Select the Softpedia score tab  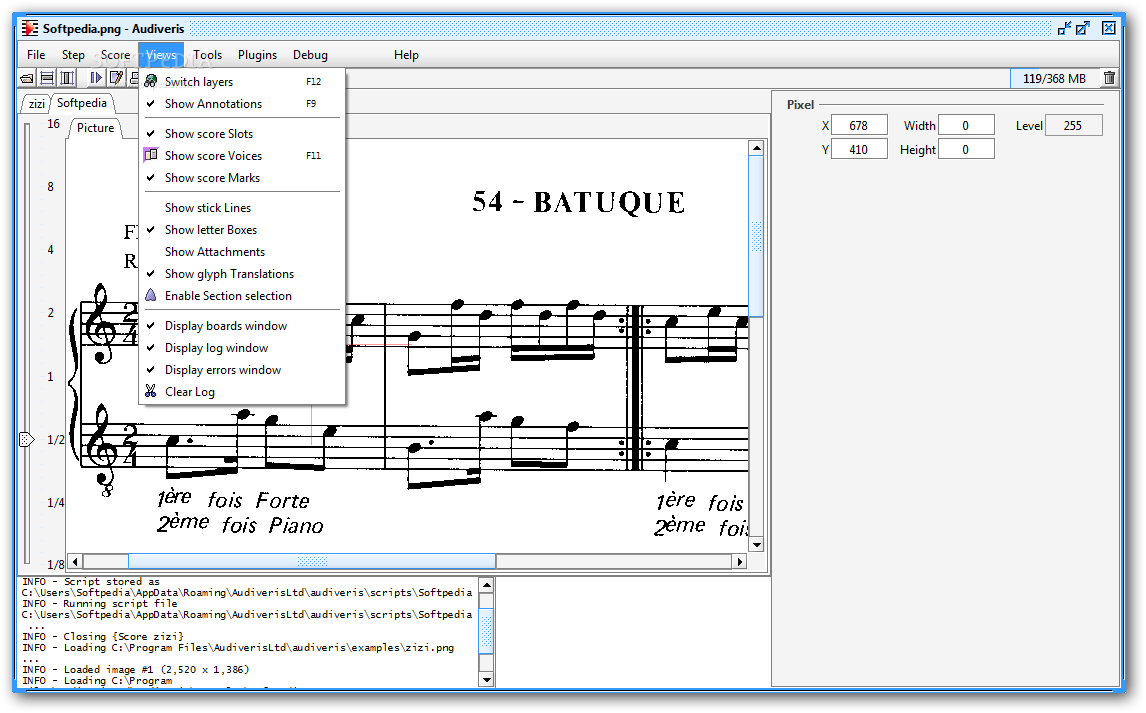point(82,103)
